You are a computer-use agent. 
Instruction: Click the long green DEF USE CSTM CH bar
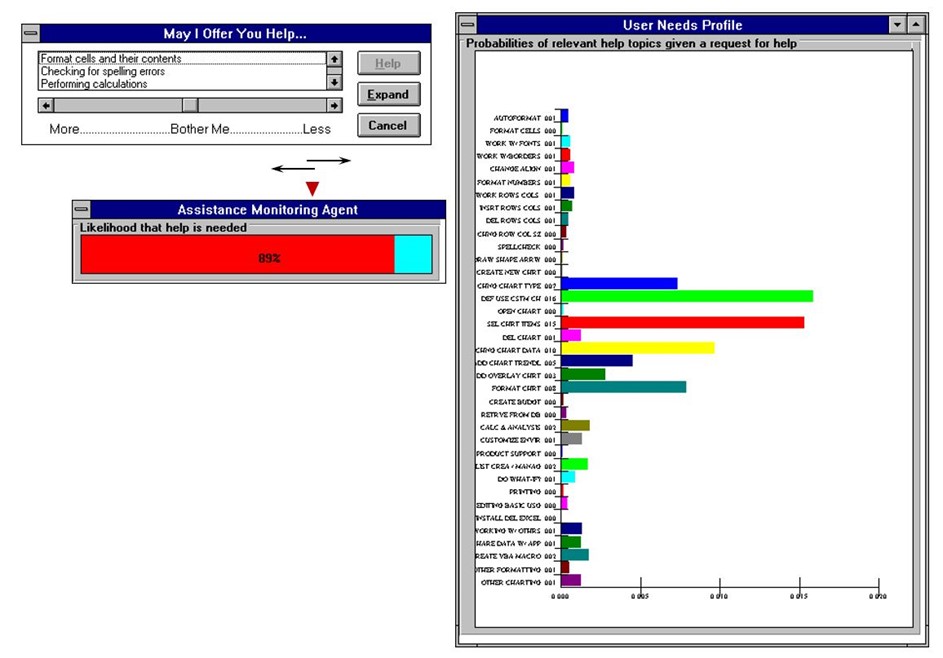tap(687, 296)
